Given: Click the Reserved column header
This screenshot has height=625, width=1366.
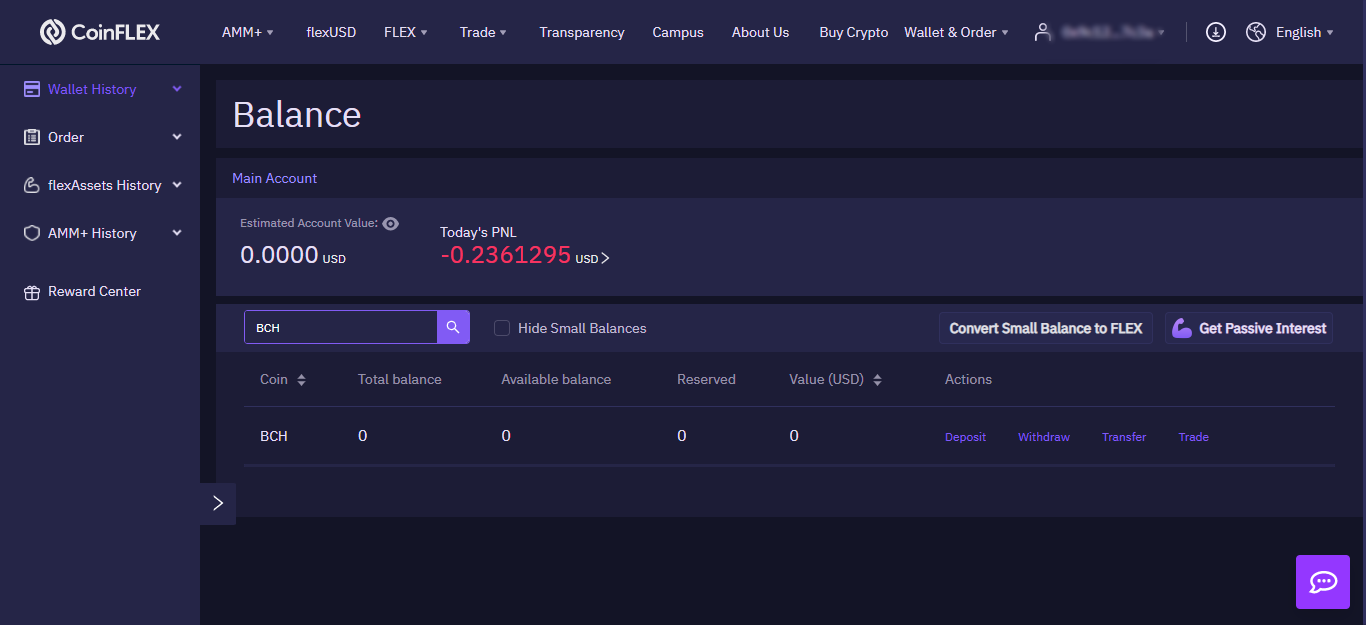Looking at the screenshot, I should click(706, 380).
